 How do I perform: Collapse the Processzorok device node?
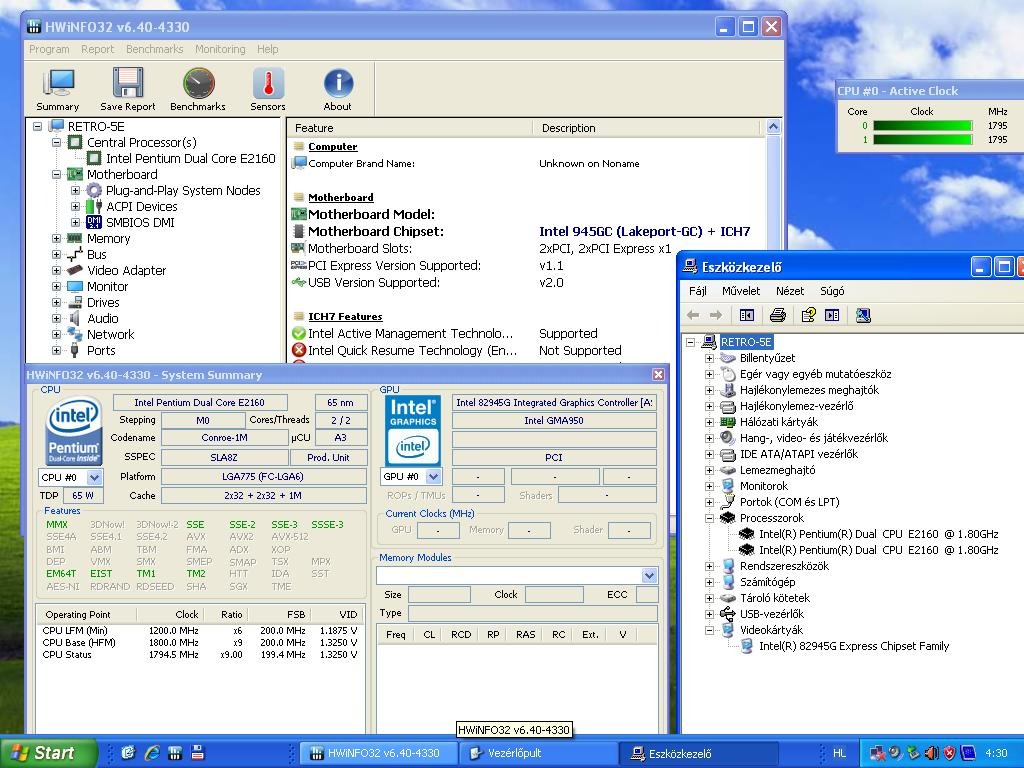tap(710, 518)
